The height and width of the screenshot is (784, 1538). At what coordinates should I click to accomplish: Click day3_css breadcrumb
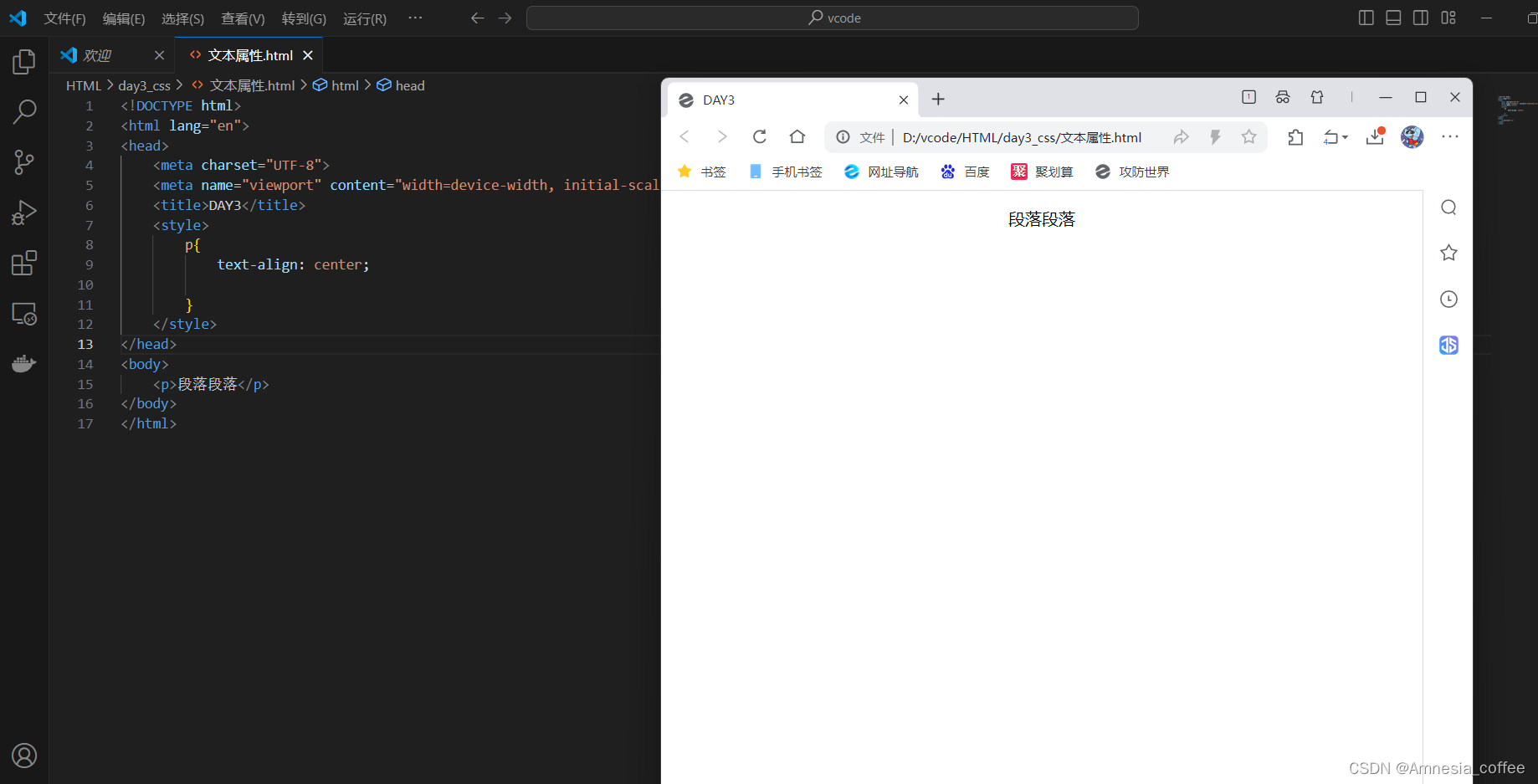point(144,85)
